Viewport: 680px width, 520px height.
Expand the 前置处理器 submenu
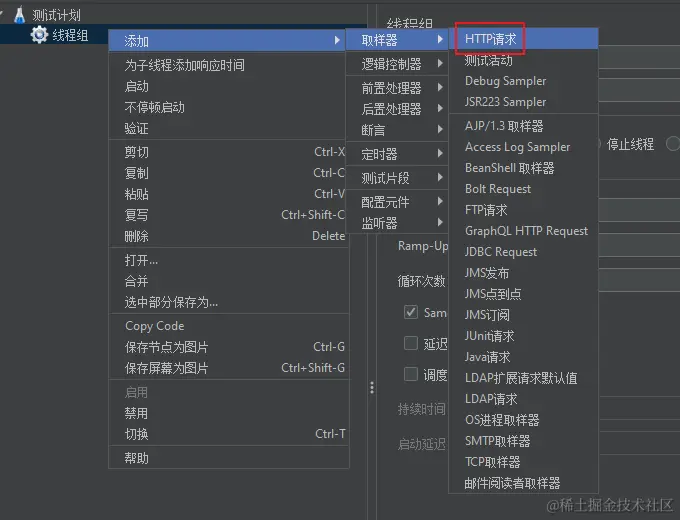[x=397, y=88]
